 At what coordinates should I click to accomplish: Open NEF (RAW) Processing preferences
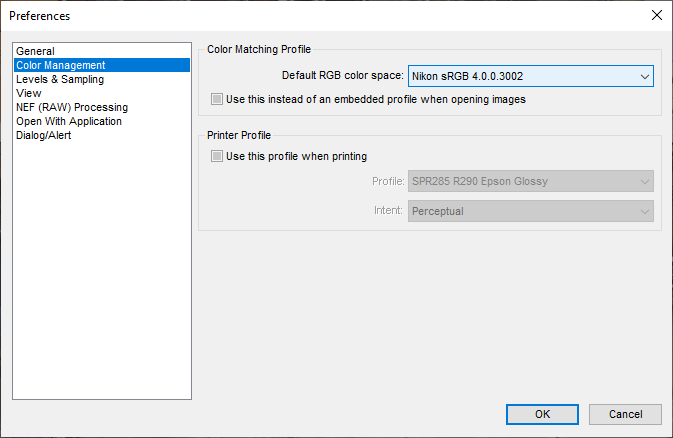tap(102, 107)
